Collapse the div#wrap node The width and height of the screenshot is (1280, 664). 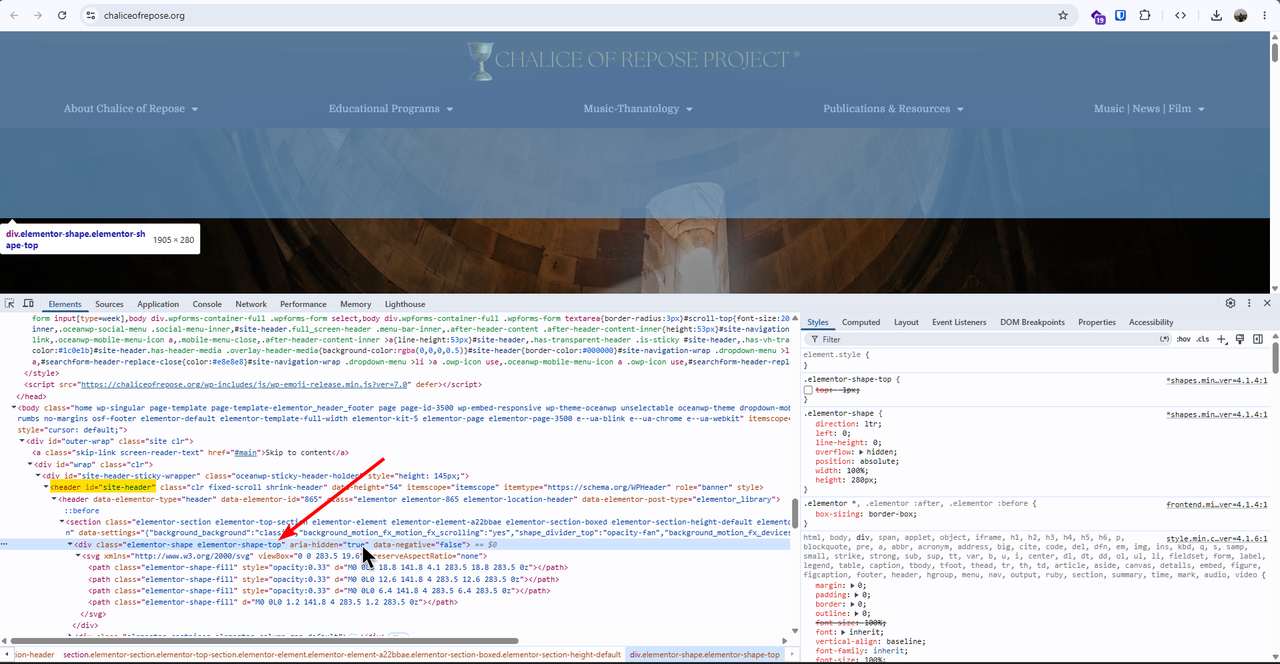point(29,464)
